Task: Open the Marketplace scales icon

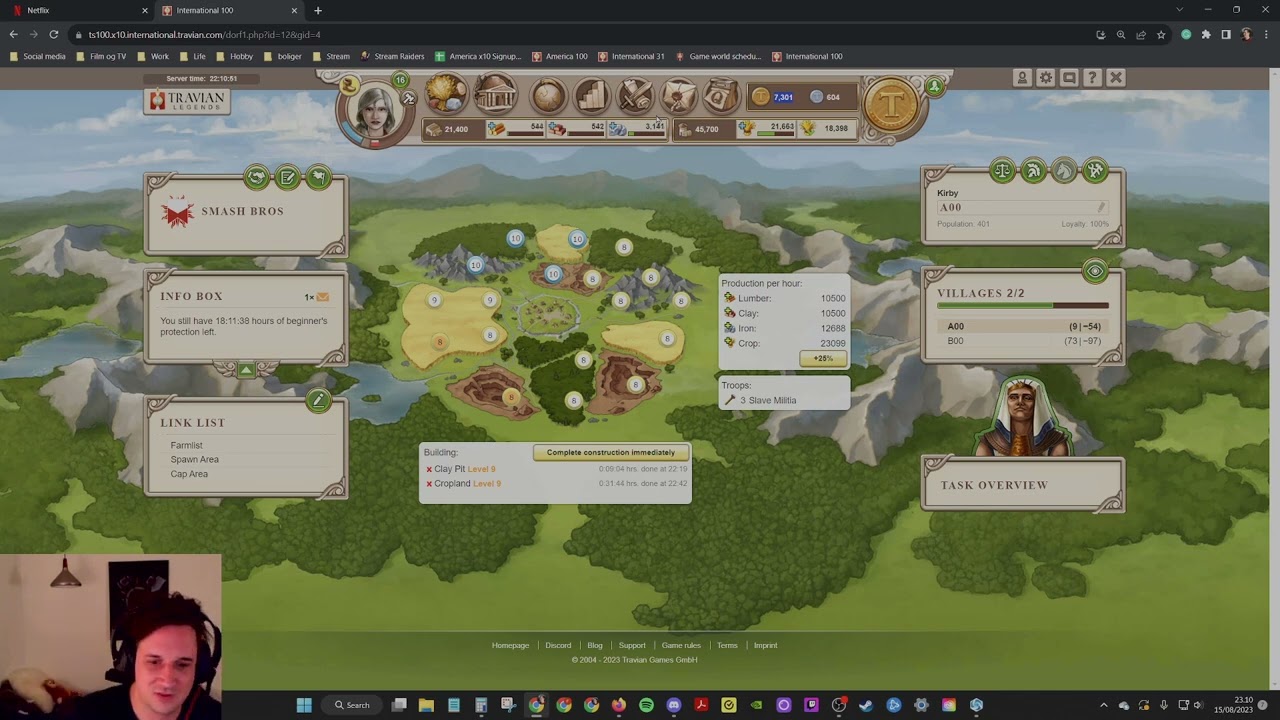Action: pos(1002,171)
